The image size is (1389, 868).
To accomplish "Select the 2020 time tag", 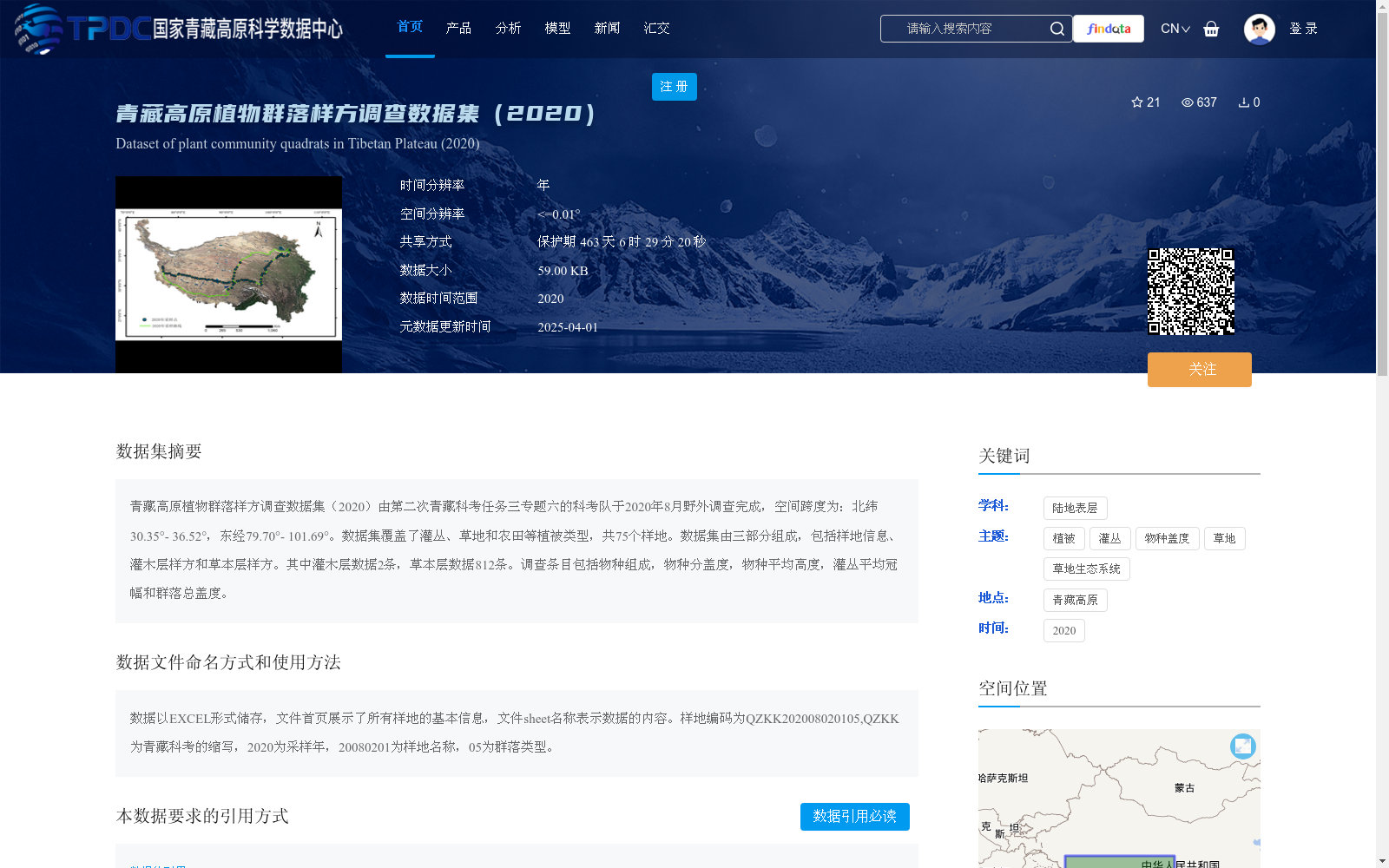I will 1064,630.
